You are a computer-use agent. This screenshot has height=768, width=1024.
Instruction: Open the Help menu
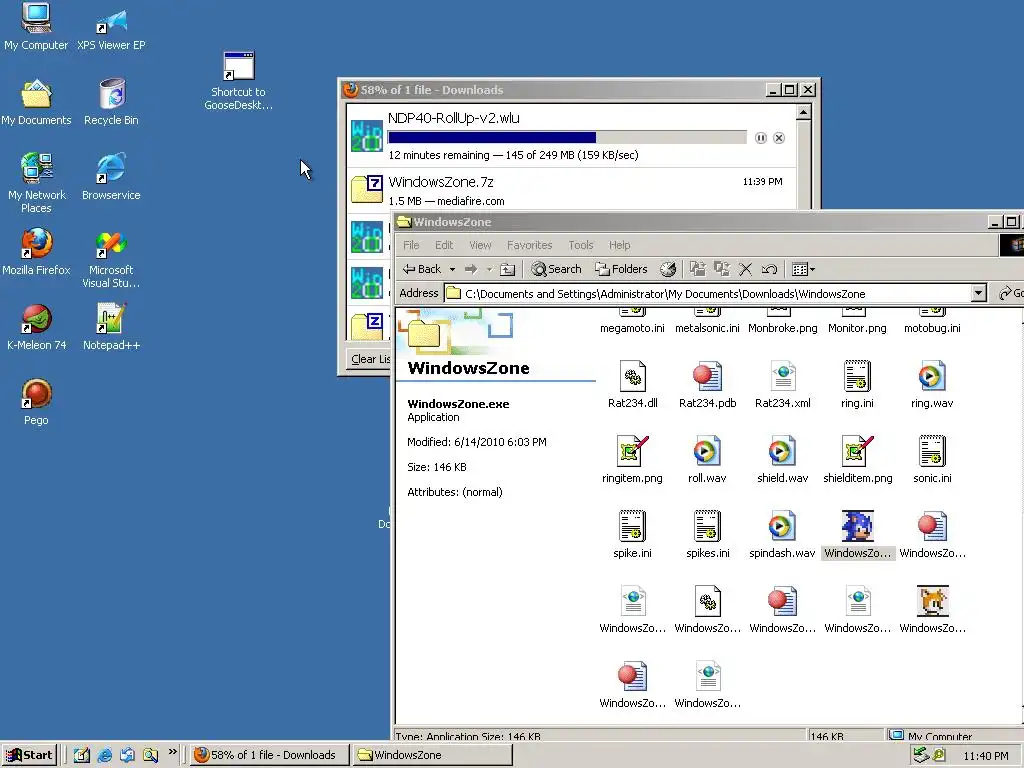click(620, 245)
